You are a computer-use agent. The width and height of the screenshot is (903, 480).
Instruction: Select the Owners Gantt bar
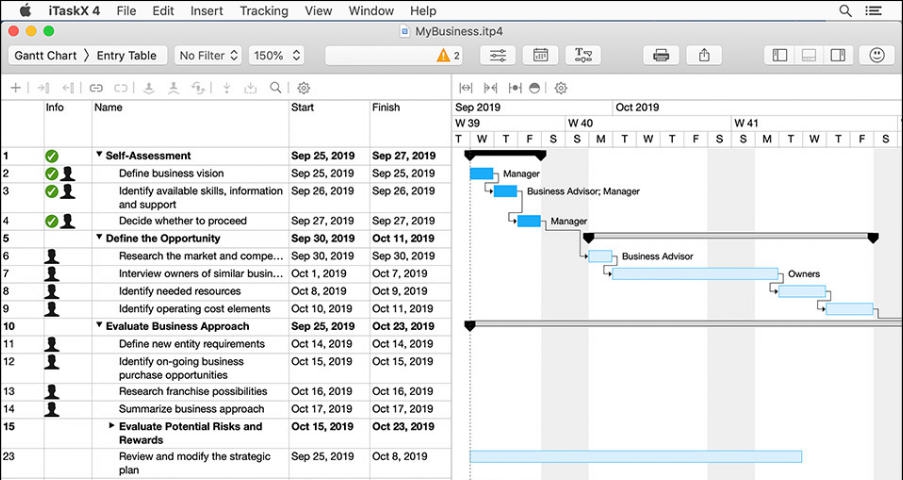pos(695,274)
